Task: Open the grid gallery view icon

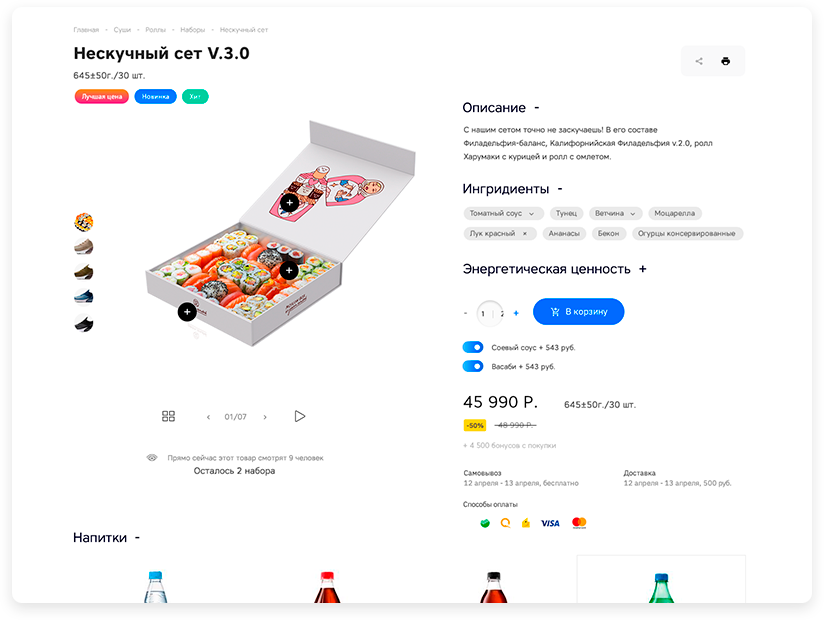Action: pos(168,417)
